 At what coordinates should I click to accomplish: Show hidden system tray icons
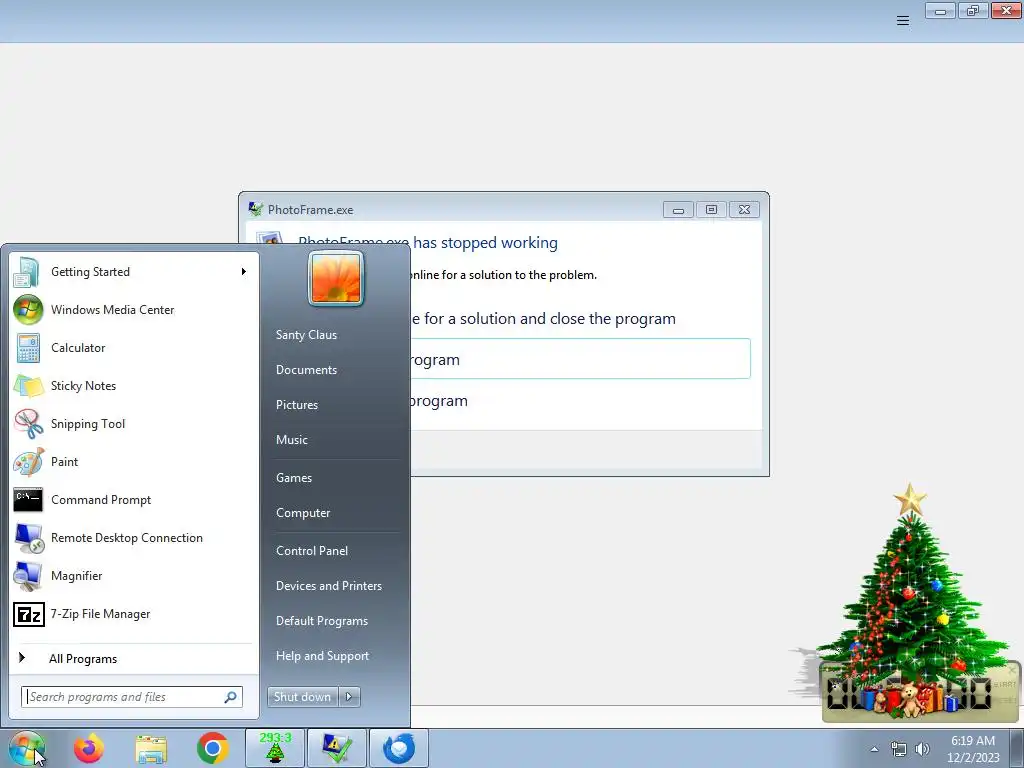[874, 749]
